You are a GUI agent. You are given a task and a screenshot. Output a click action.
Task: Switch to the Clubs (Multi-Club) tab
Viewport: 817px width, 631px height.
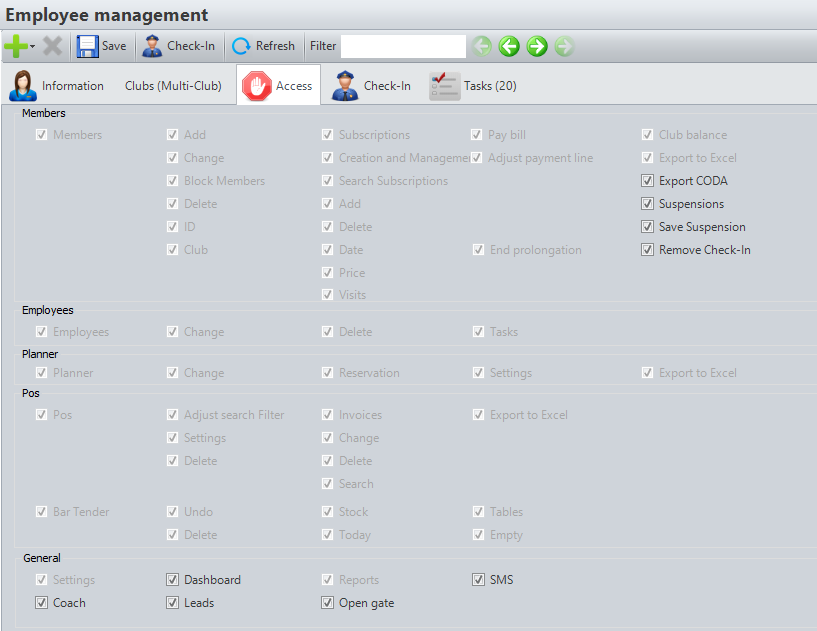pyautogui.click(x=173, y=86)
